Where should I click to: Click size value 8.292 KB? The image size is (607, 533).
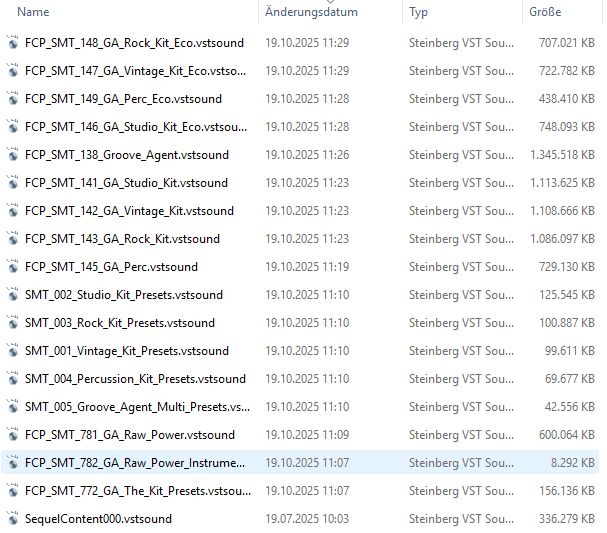573,463
